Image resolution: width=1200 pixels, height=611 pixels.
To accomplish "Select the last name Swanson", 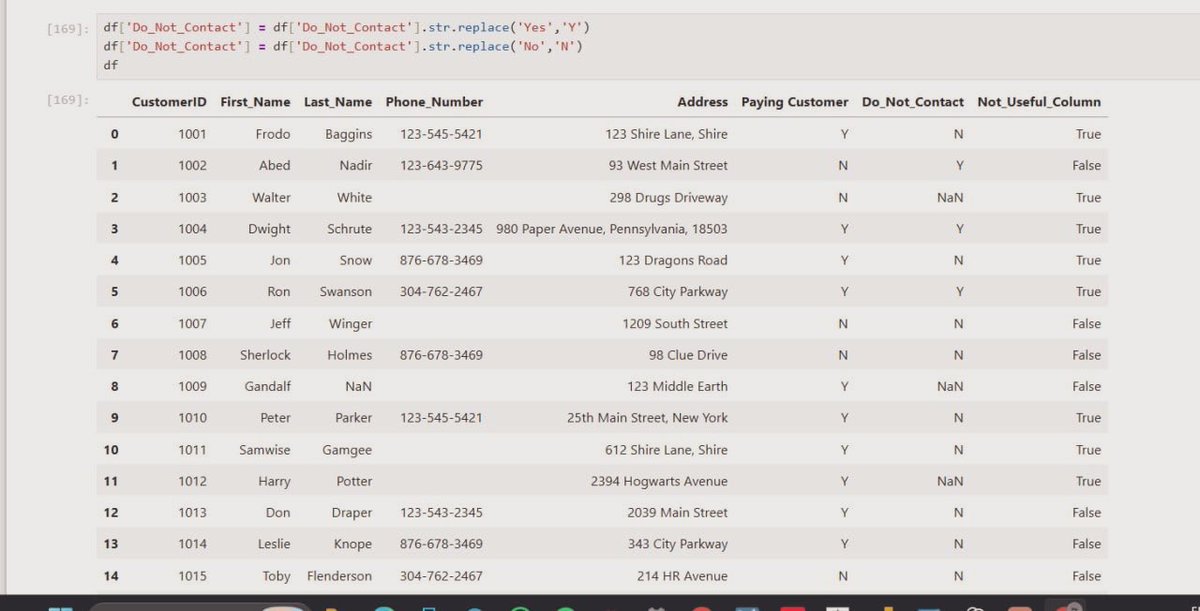I will 346,292.
